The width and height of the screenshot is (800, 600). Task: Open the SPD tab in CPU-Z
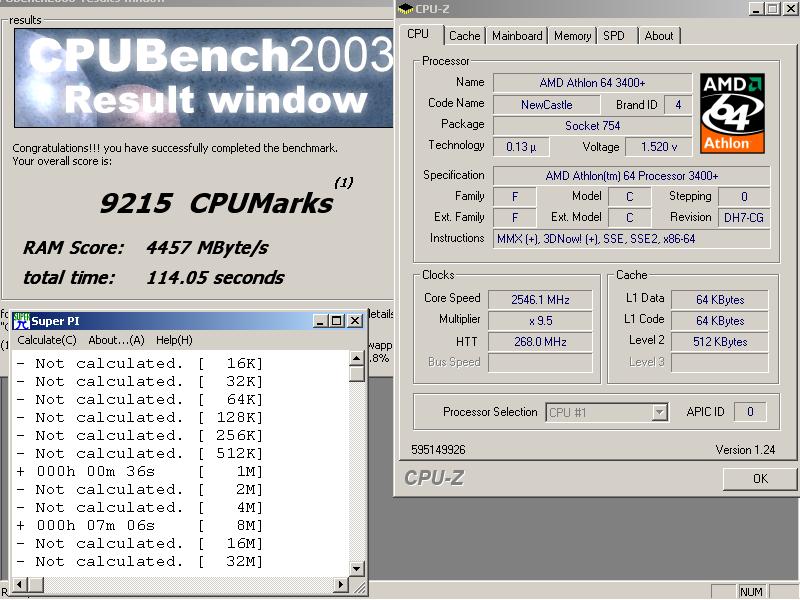[614, 36]
